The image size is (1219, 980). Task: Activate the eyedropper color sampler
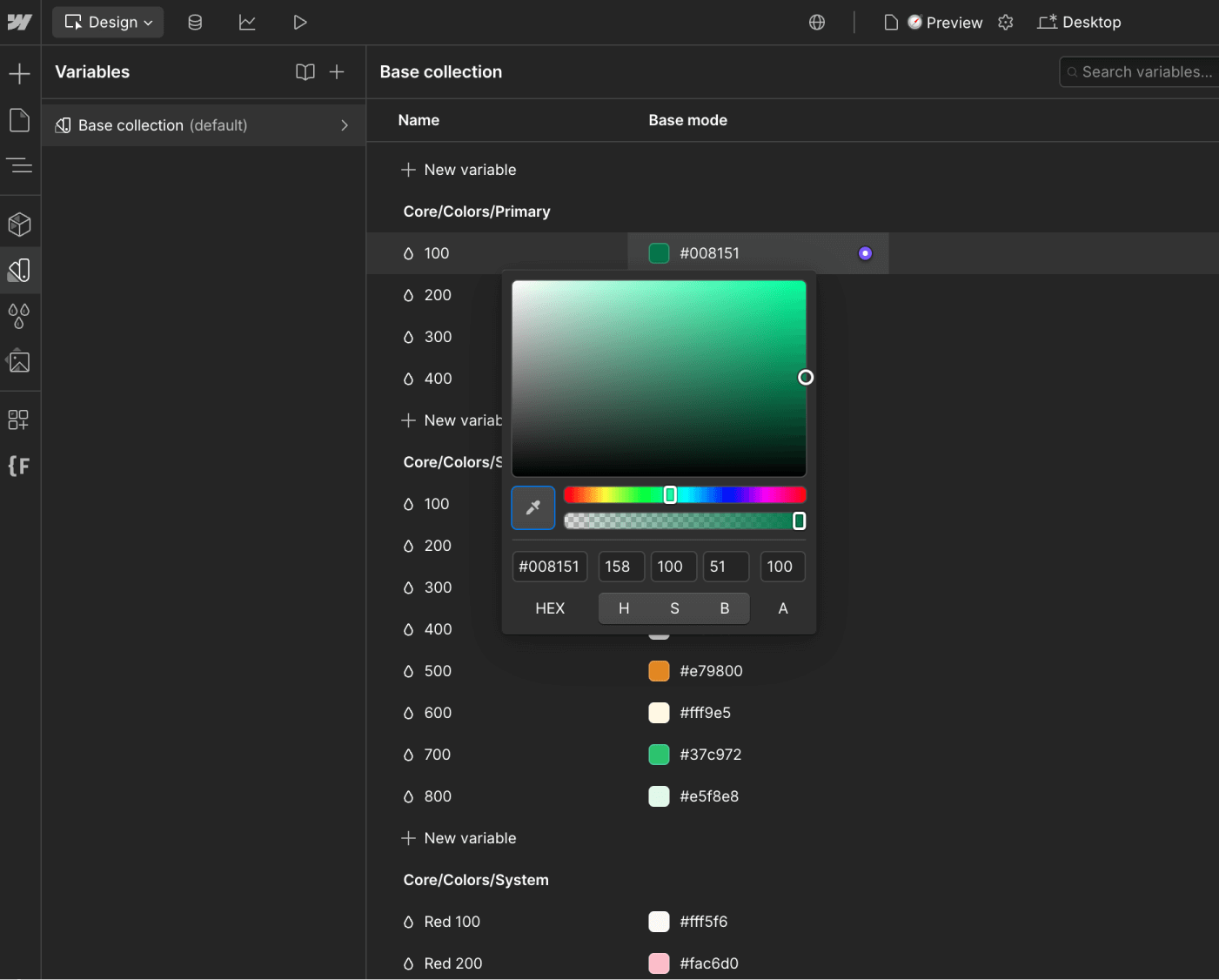(532, 507)
